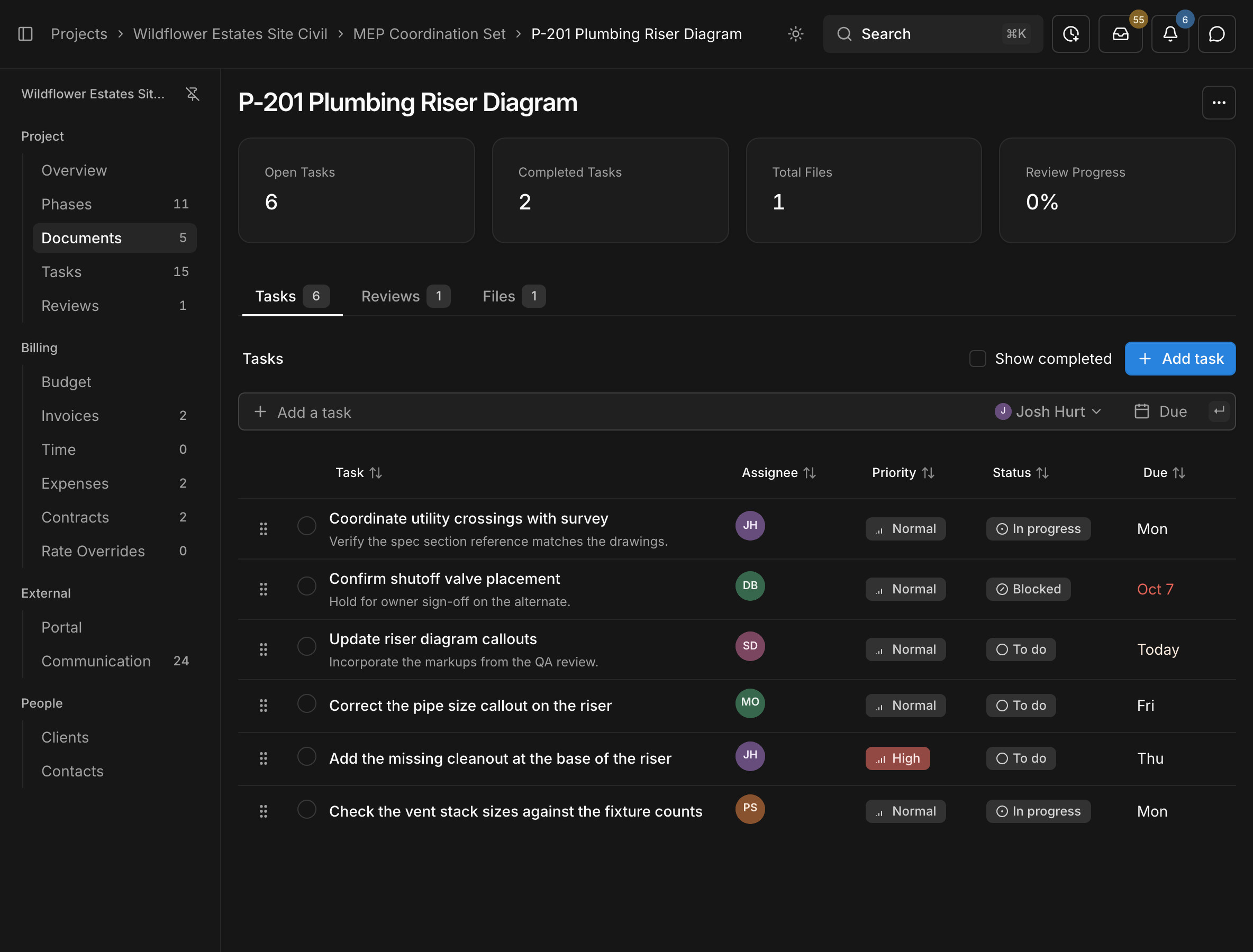The height and width of the screenshot is (952, 1253).
Task: Grab drag handle for Correct the pipe size
Action: coord(263,706)
